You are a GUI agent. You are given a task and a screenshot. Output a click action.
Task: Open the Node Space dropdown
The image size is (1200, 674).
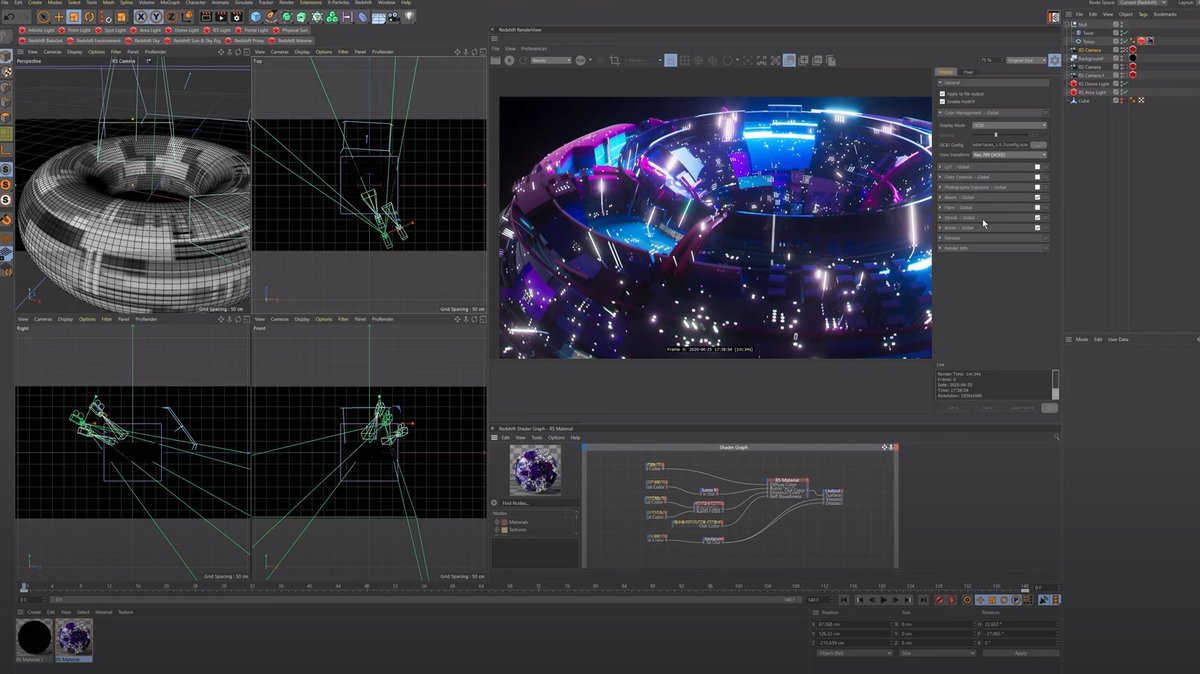[x=1142, y=3]
